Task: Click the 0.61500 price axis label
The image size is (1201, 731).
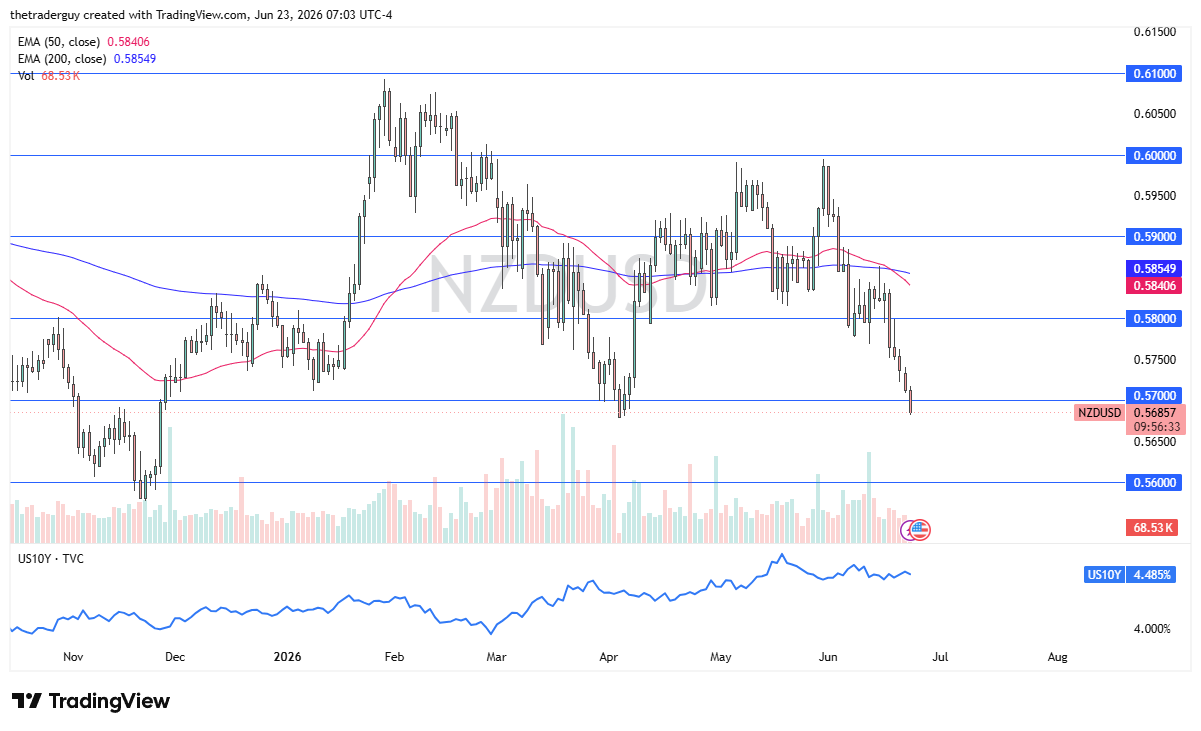Action: [1156, 33]
